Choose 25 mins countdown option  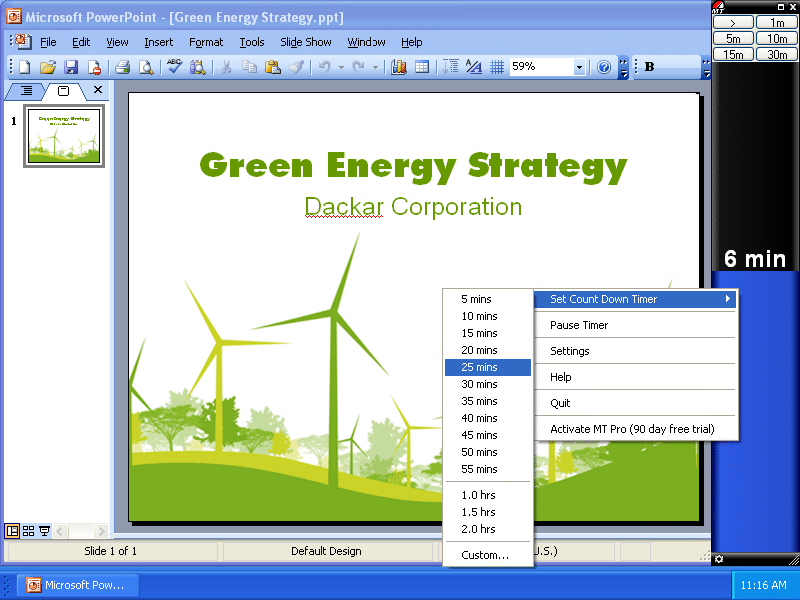coord(488,367)
